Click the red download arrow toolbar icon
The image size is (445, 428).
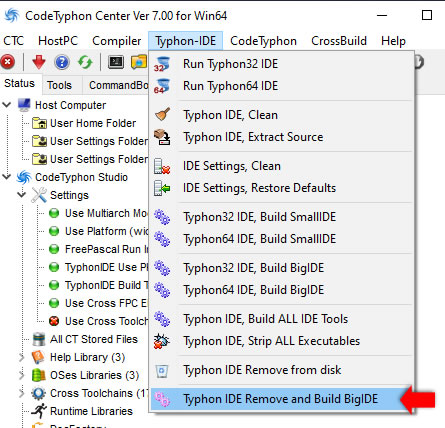pyautogui.click(x=39, y=62)
